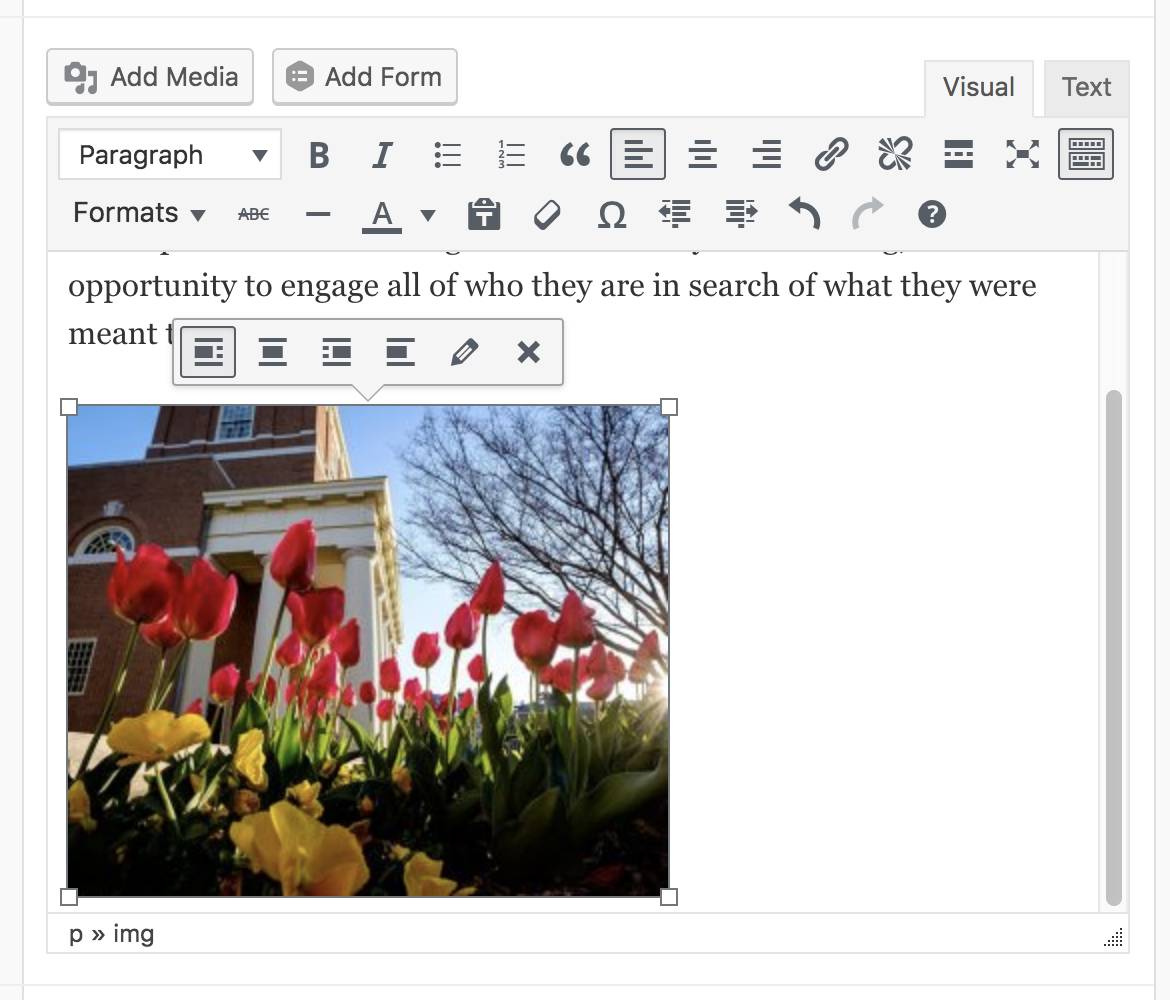The height and width of the screenshot is (1000, 1170).
Task: Align image center in image toolbar
Action: 272,351
